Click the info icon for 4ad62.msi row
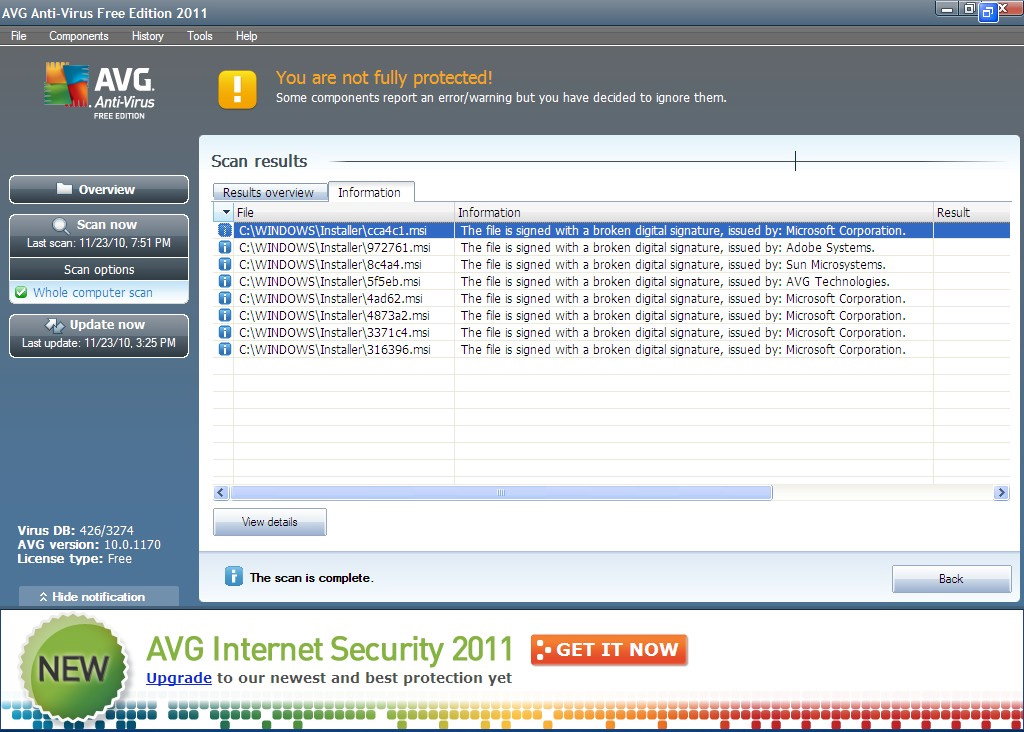This screenshot has height=732, width=1024. point(225,298)
